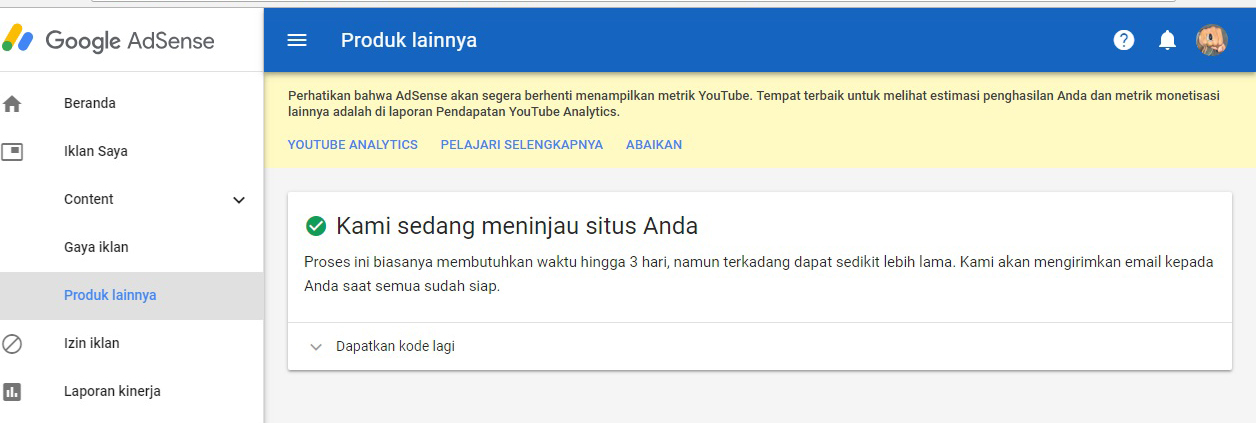The image size is (1256, 423).
Task: Click the 'Proses ini biasanya membutuhkan' paragraph
Action: [758, 274]
